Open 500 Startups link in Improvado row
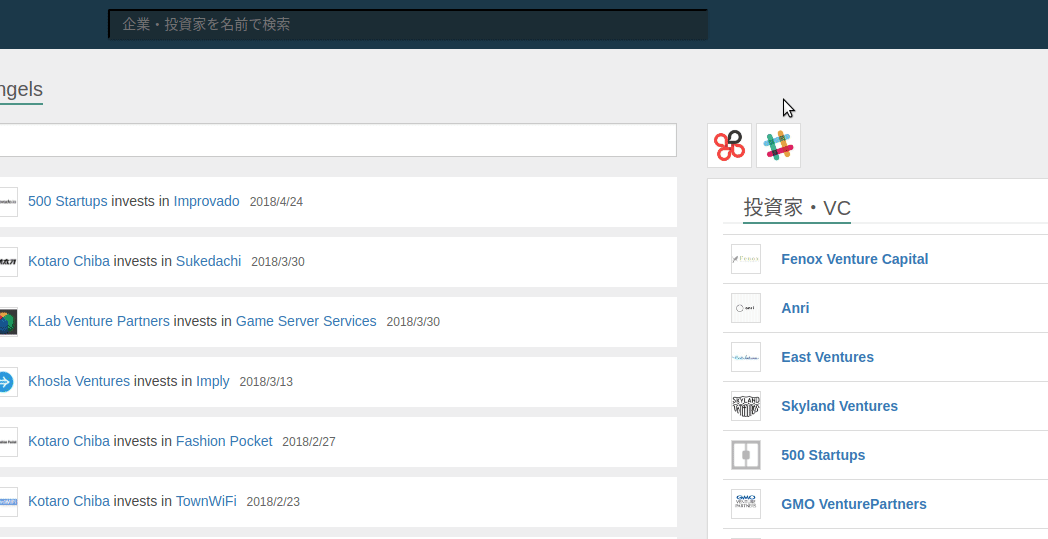 (68, 201)
